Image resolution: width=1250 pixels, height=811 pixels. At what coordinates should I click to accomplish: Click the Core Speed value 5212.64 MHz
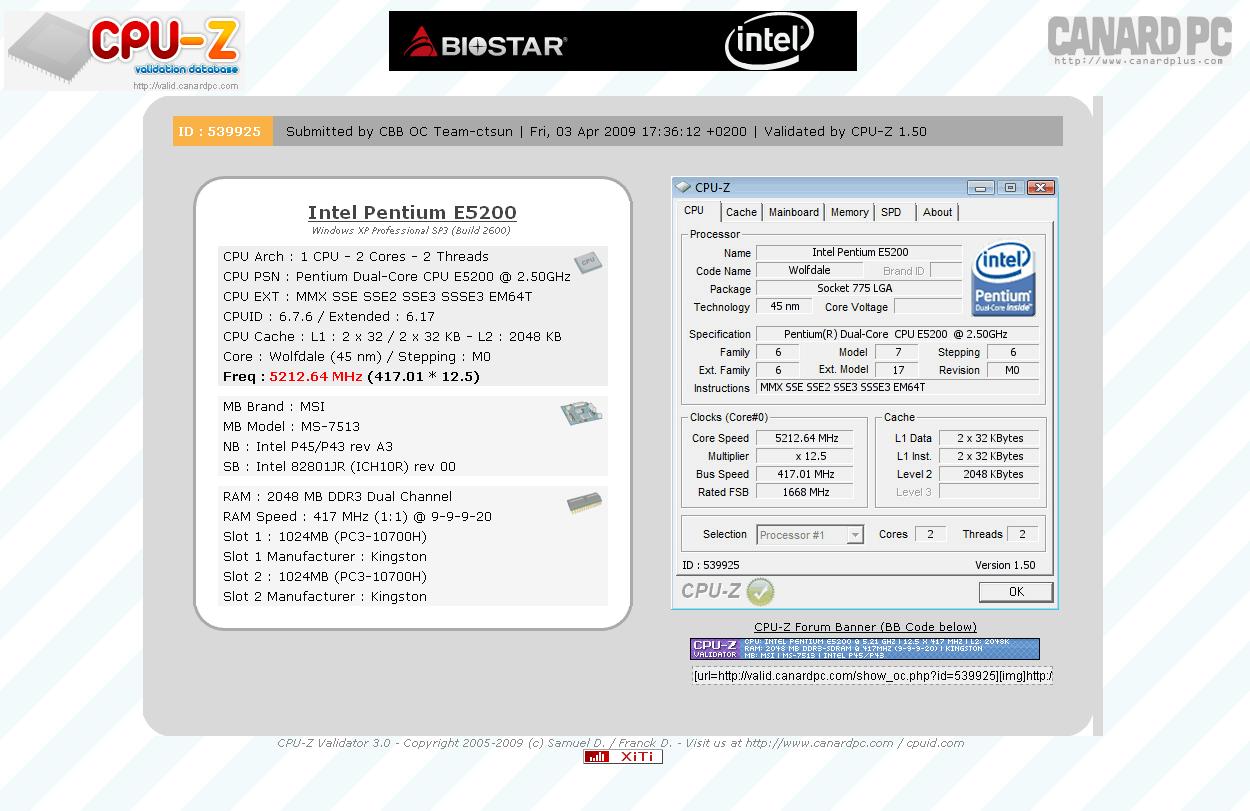click(x=805, y=438)
